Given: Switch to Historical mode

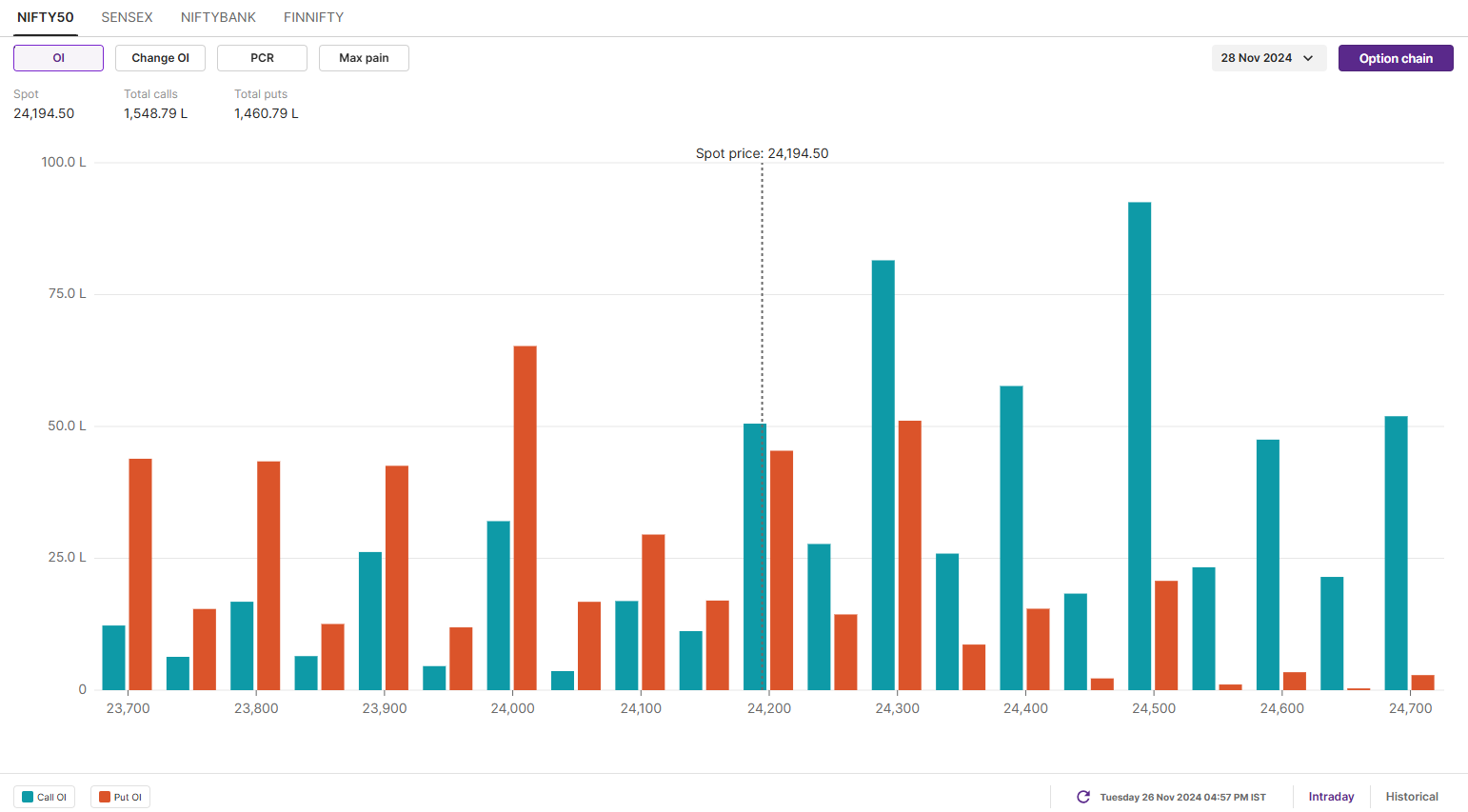Looking at the screenshot, I should click(x=1412, y=797).
